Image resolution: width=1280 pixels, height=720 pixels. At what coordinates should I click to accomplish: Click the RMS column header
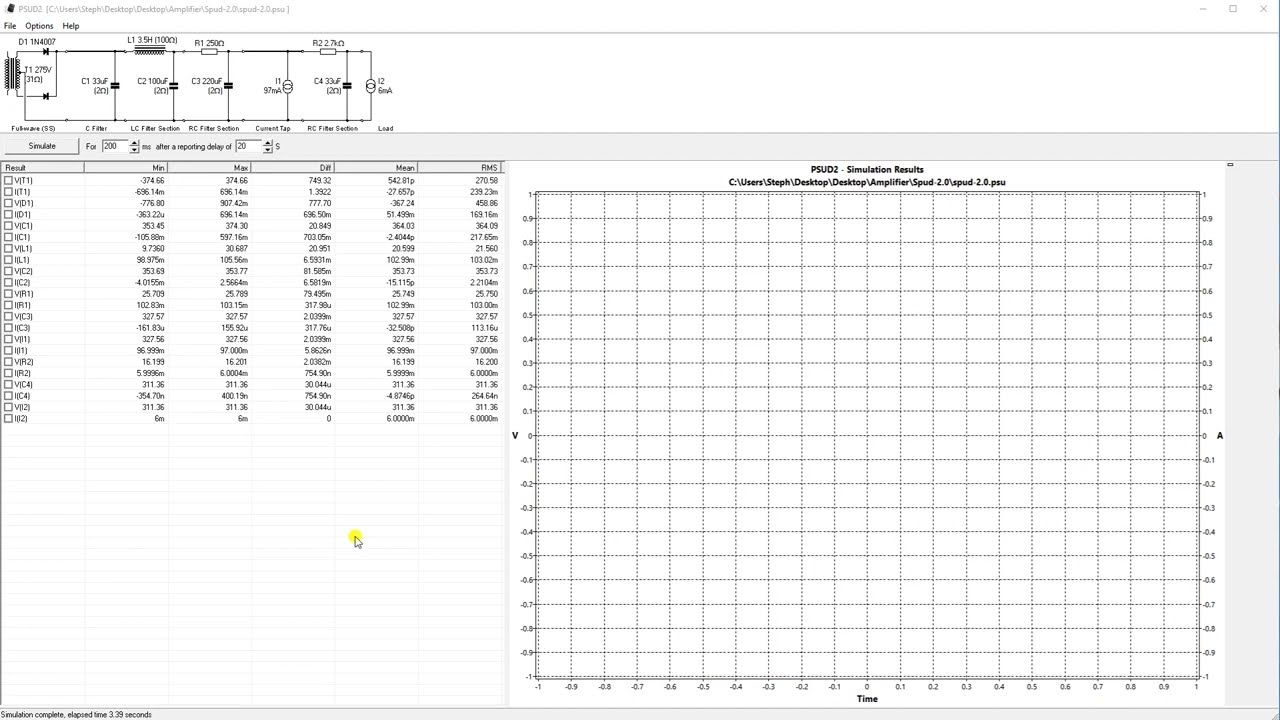tap(458, 168)
